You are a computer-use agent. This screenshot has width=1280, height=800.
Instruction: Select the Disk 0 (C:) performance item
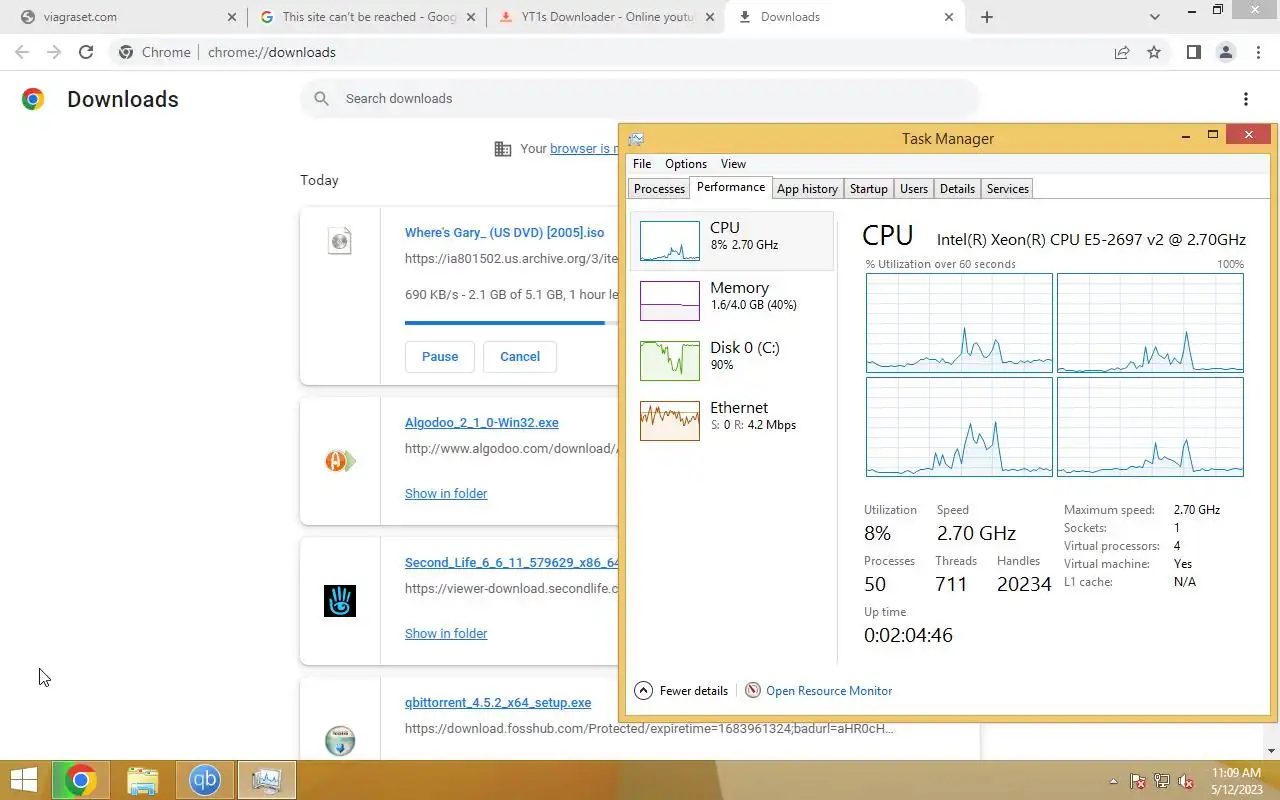click(x=733, y=360)
